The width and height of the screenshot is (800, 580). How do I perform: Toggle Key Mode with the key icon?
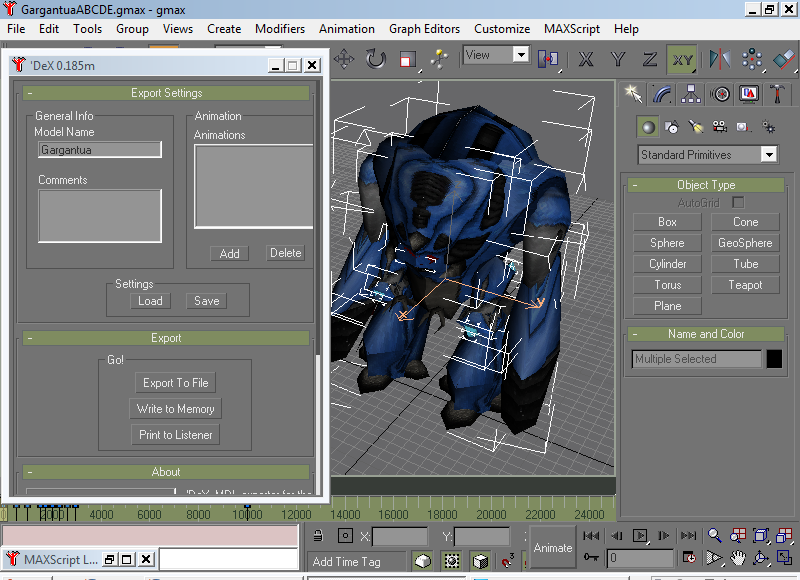pos(591,558)
